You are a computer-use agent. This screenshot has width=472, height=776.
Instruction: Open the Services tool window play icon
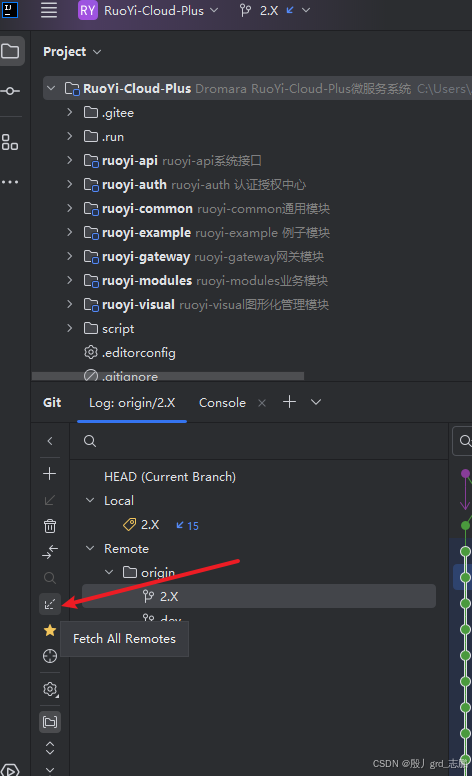pyautogui.click(x=10, y=770)
